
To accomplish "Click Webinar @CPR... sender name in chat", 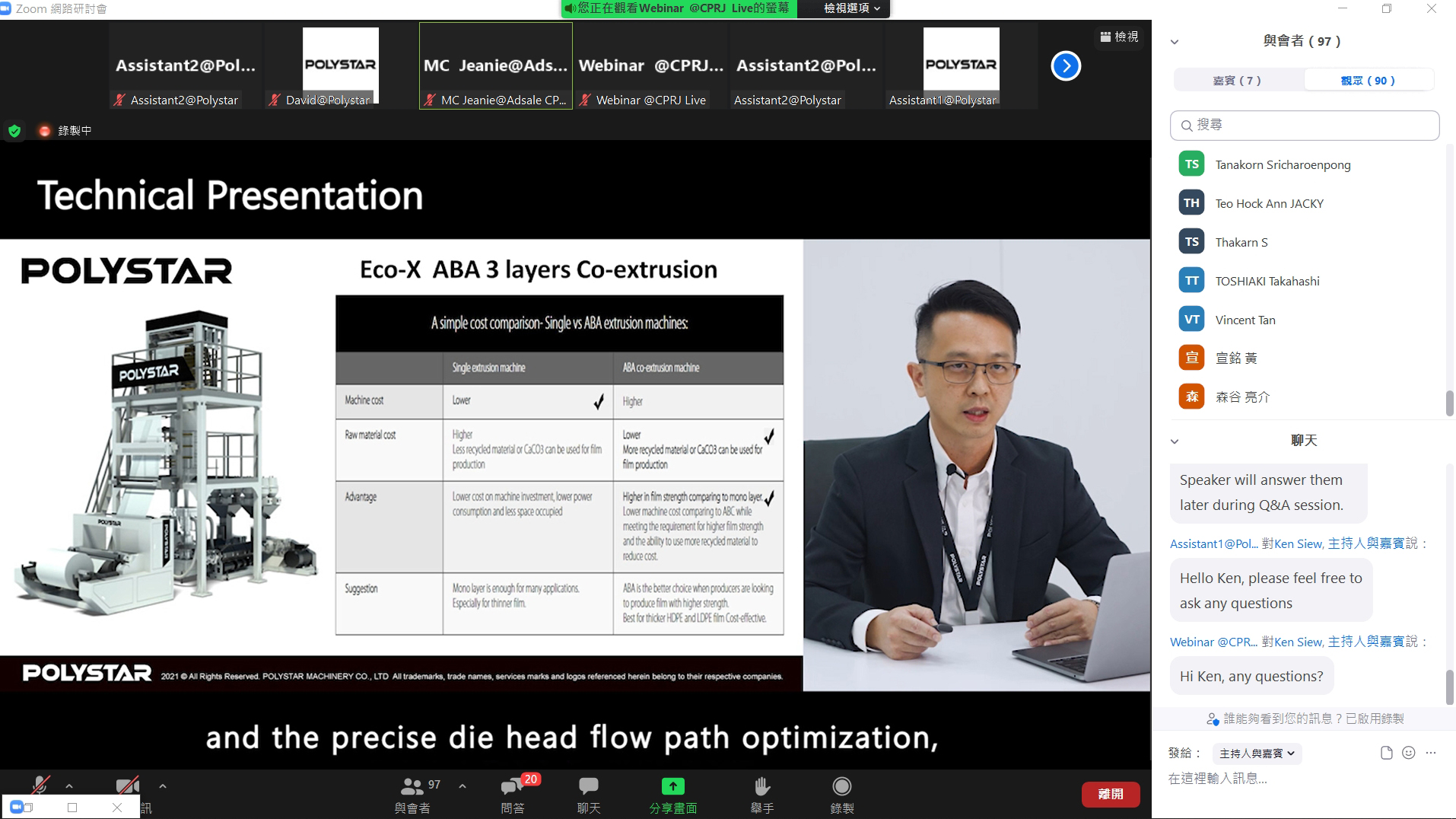I will pos(1213,642).
